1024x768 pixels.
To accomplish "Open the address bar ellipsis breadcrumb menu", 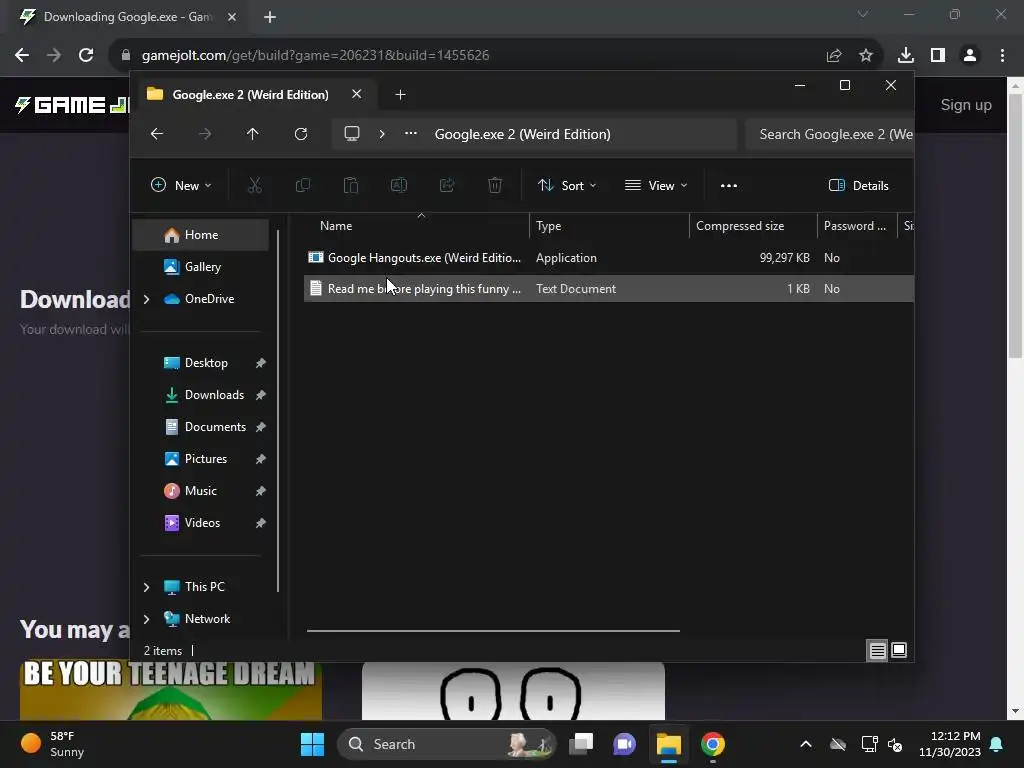I will pos(411,134).
